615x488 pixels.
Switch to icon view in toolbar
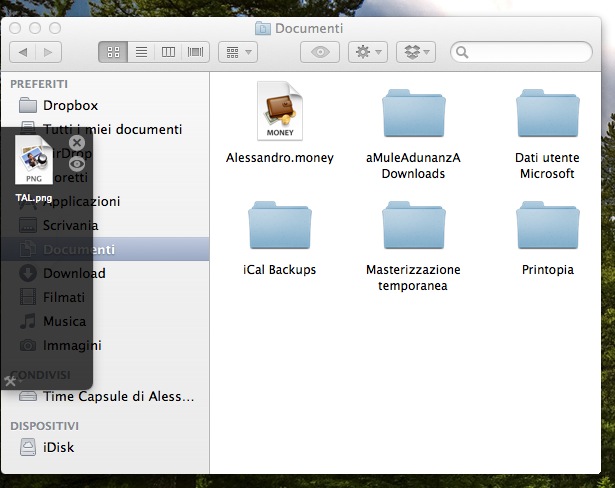point(113,51)
